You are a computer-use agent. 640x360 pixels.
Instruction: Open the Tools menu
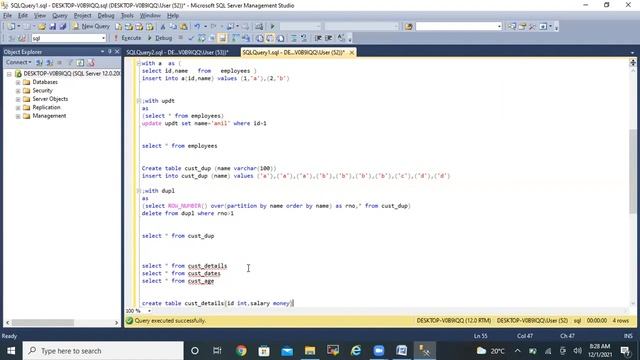(x=127, y=16)
